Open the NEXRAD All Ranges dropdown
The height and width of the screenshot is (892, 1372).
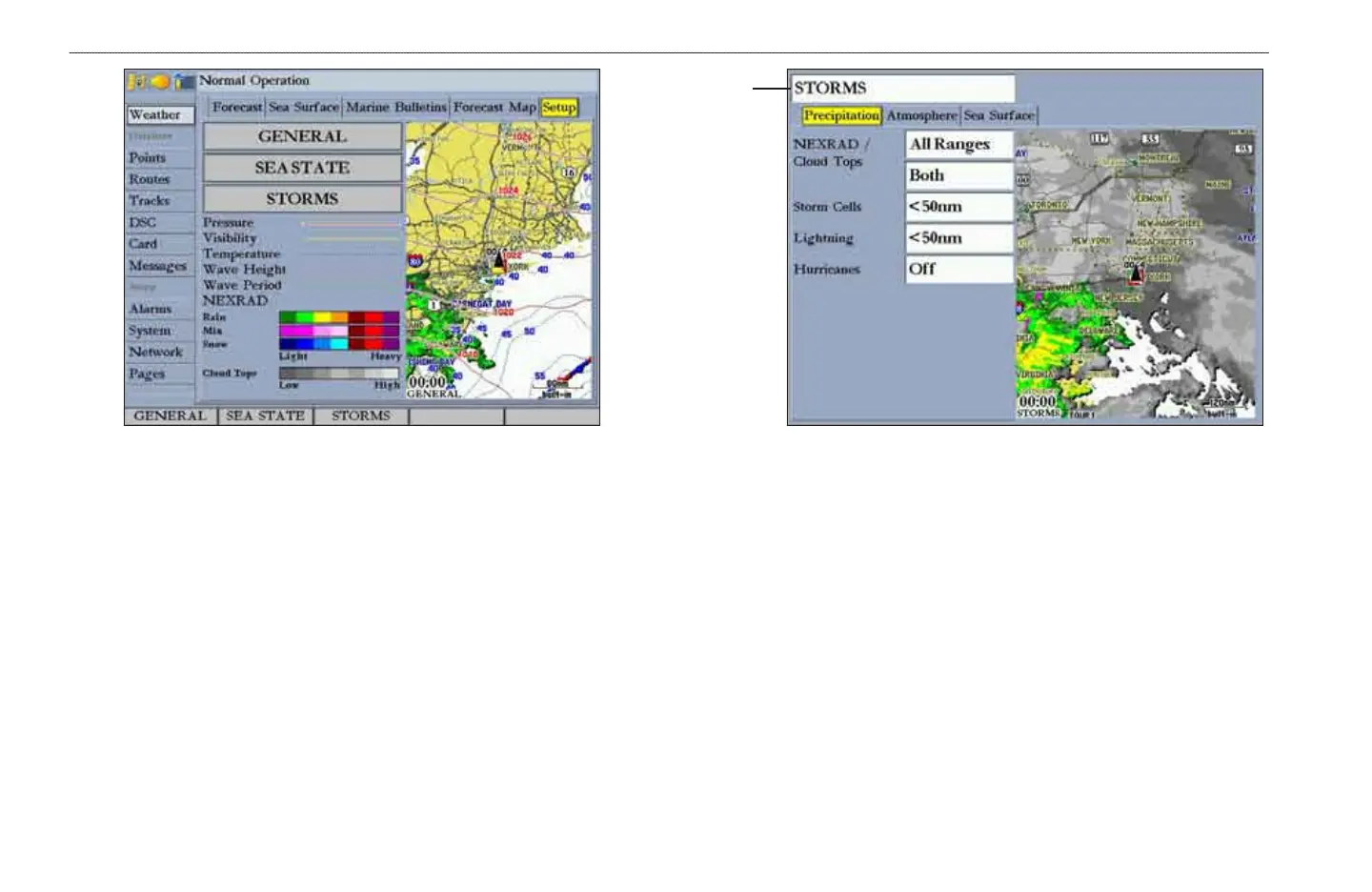[958, 145]
